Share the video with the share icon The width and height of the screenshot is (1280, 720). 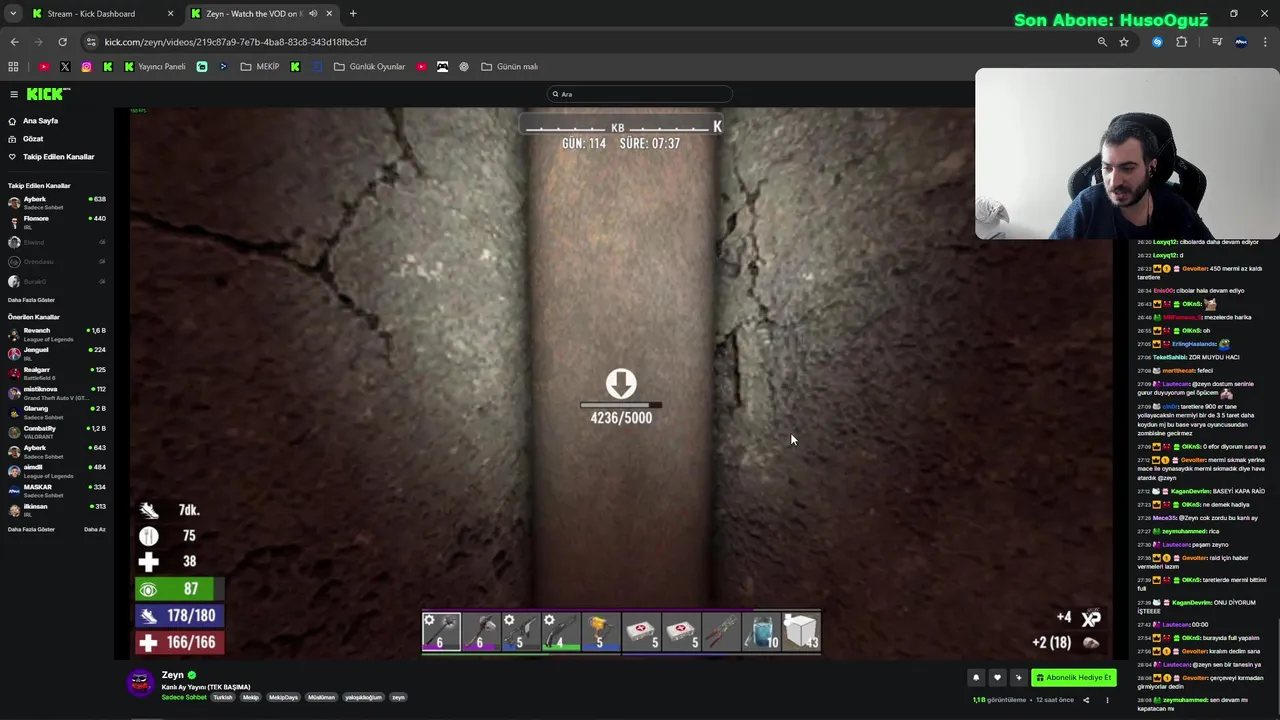[1086, 700]
